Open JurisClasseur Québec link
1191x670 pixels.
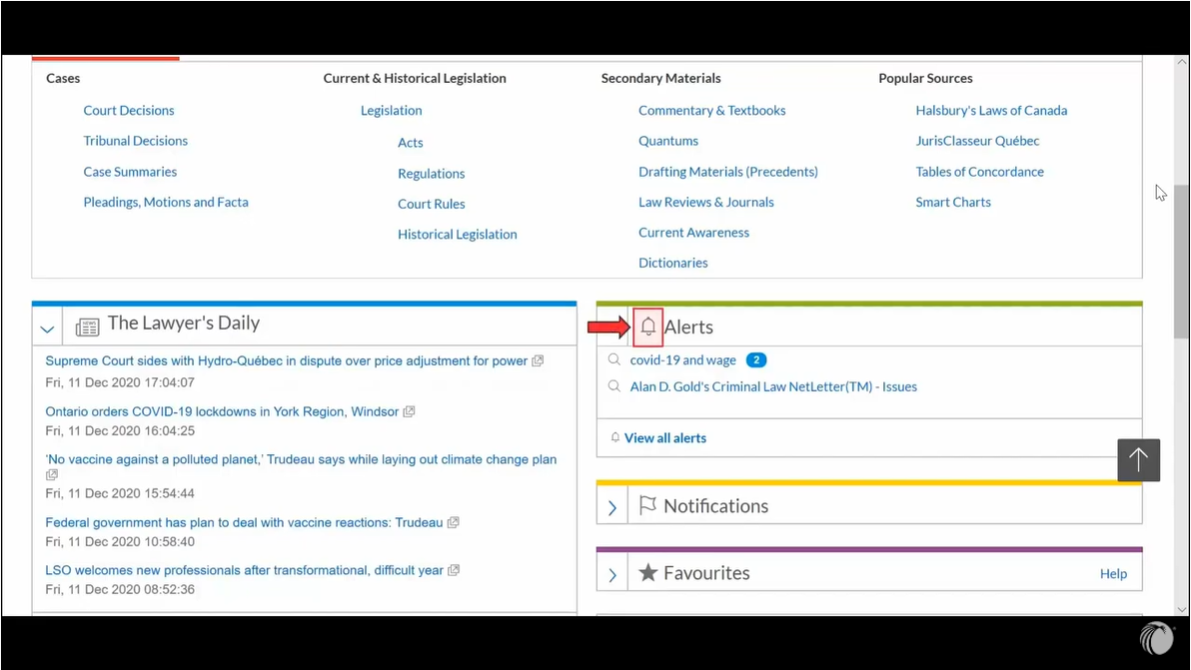pyautogui.click(x=978, y=141)
